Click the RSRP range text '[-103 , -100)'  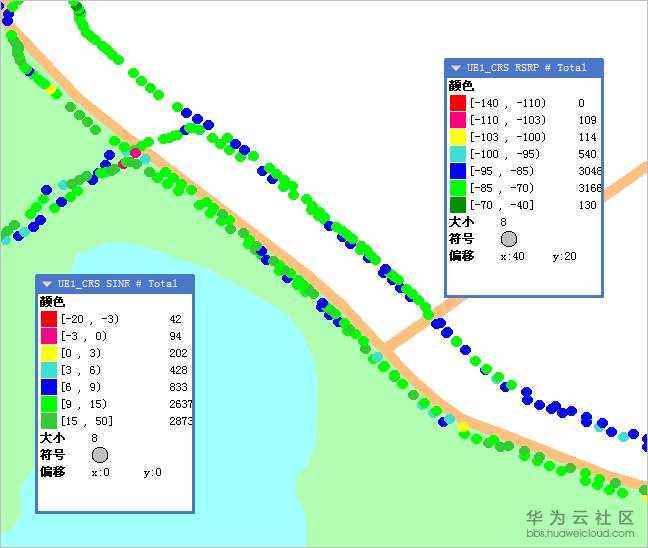[508, 137]
